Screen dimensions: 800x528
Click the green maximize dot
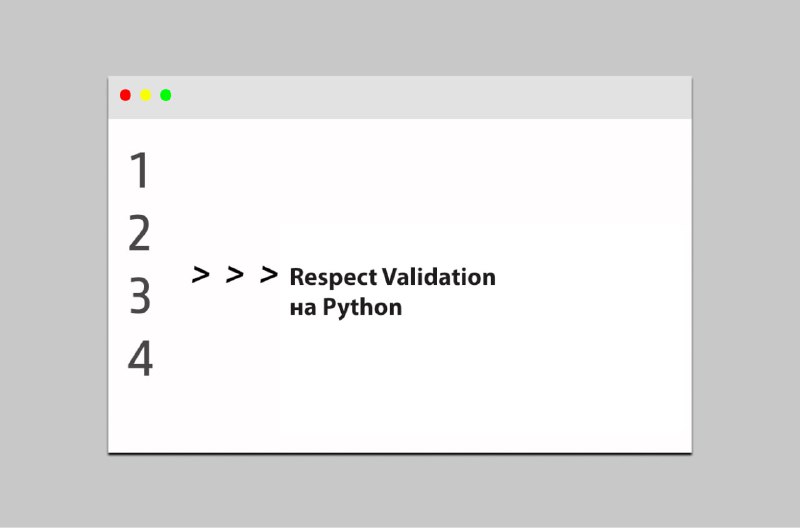click(x=165, y=95)
